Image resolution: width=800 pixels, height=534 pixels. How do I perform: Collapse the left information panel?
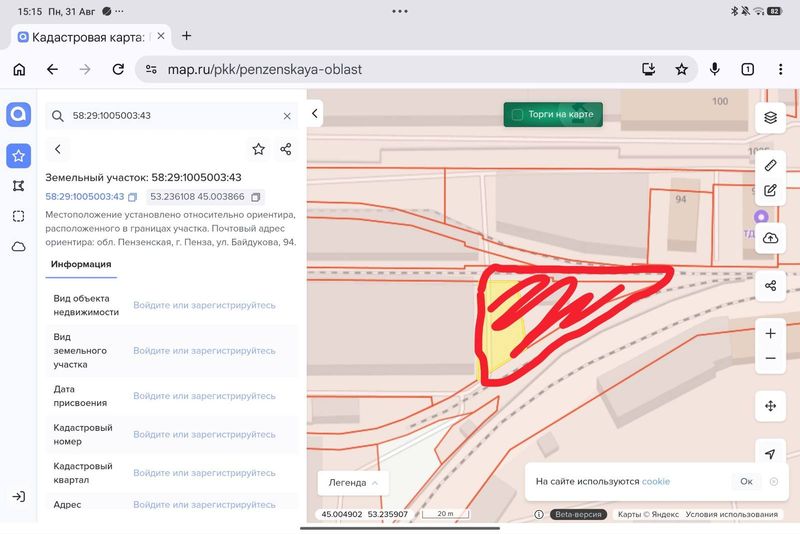315,113
